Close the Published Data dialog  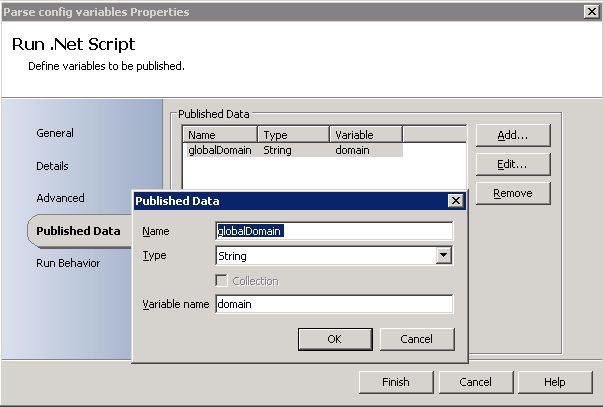coord(456,201)
